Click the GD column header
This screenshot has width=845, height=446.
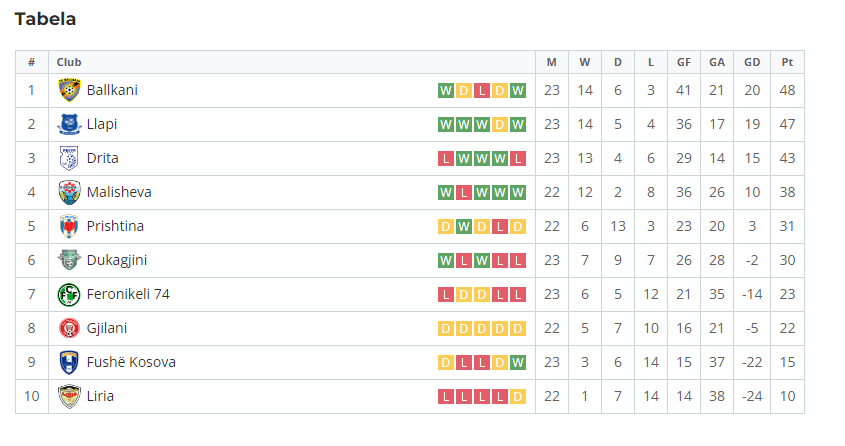[752, 62]
